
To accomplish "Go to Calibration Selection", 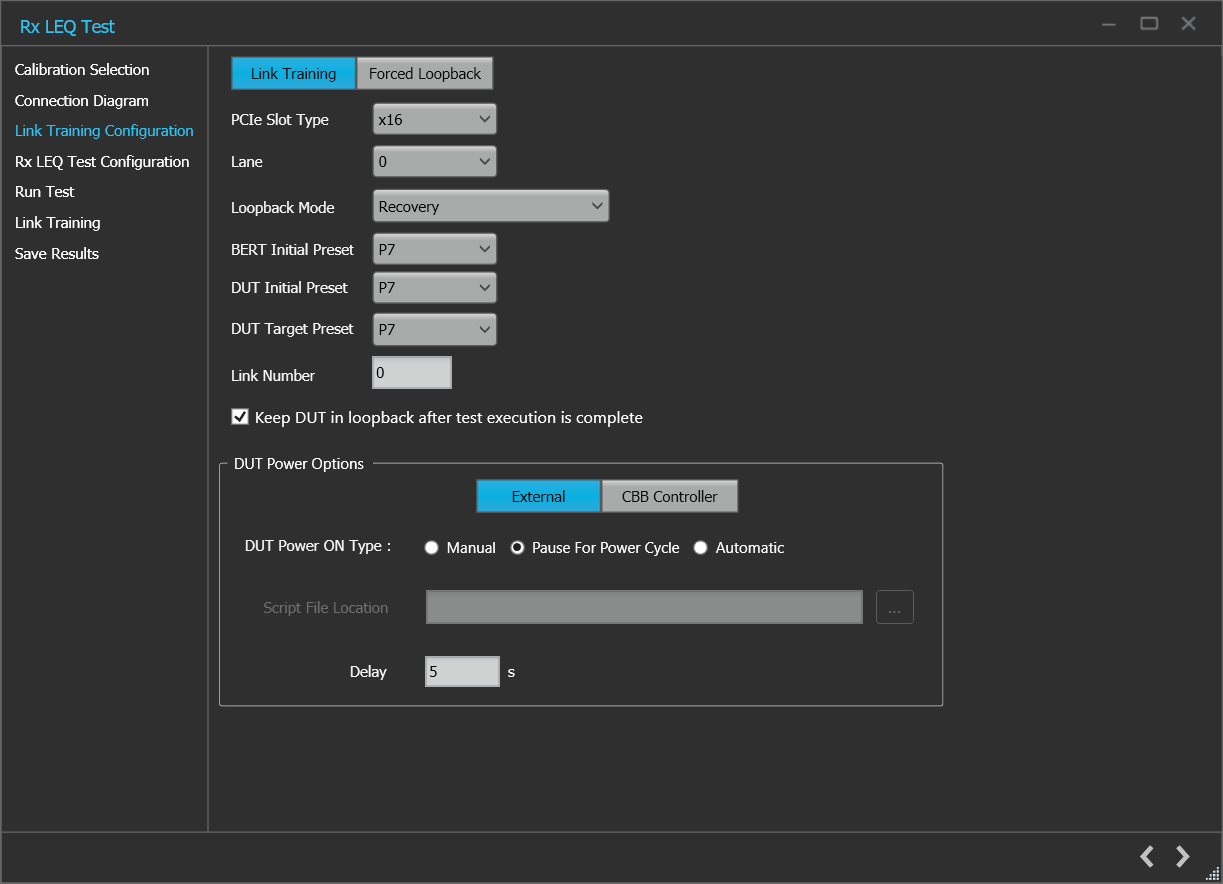I will coord(81,69).
